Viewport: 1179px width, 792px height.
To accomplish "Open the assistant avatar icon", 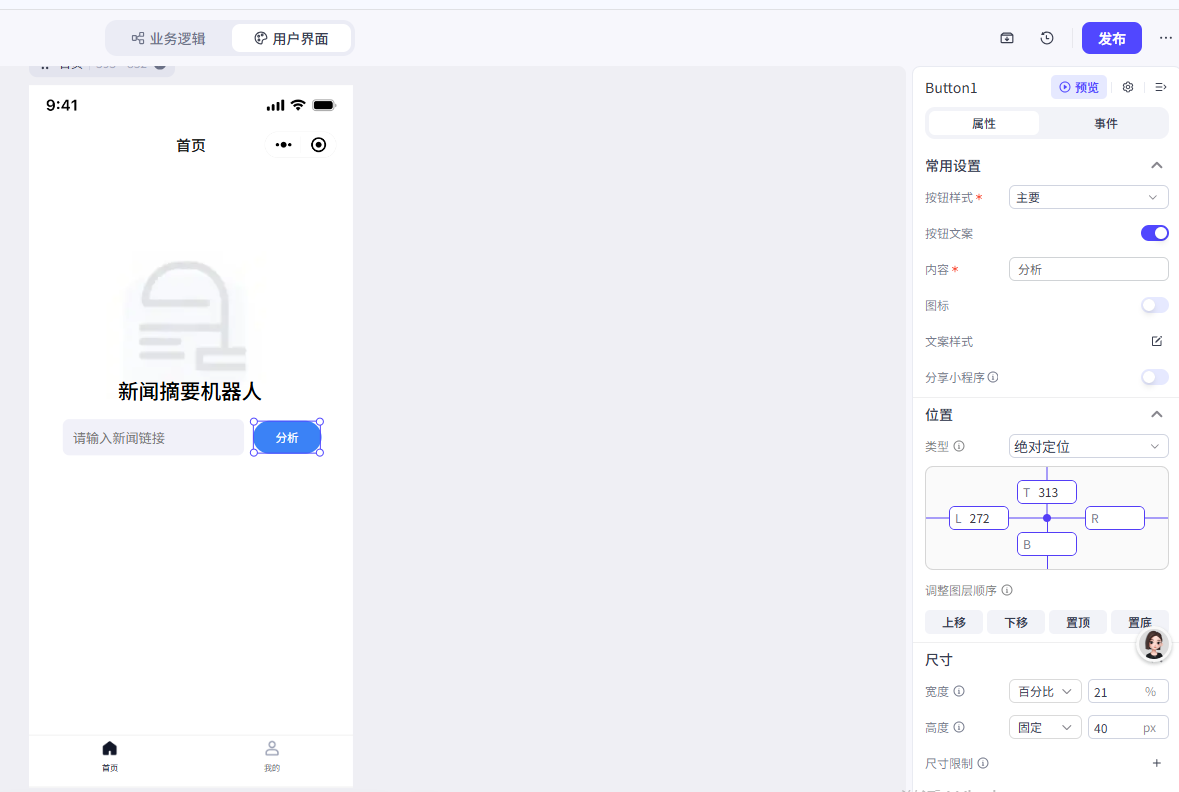I will pyautogui.click(x=1155, y=644).
